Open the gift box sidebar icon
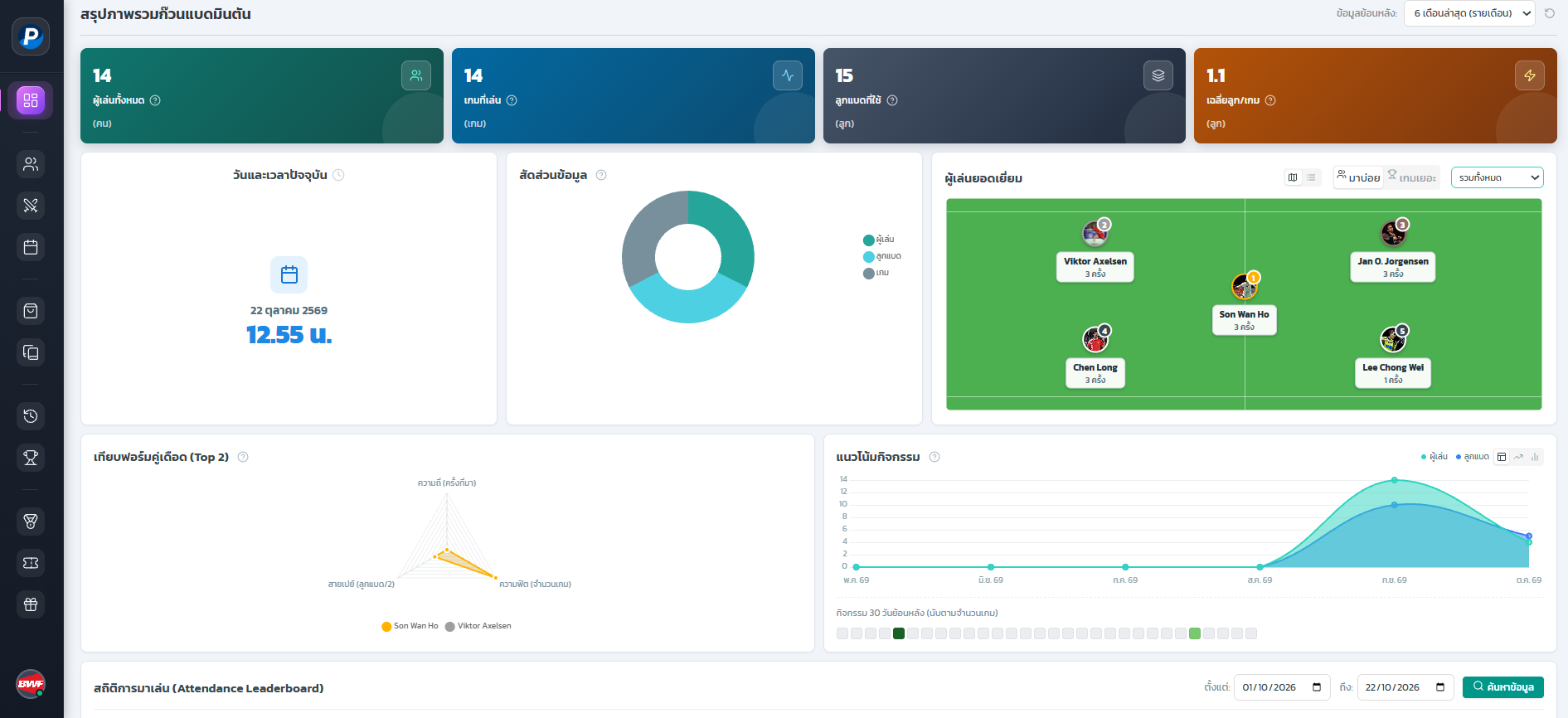This screenshot has height=718, width=1568. click(31, 604)
